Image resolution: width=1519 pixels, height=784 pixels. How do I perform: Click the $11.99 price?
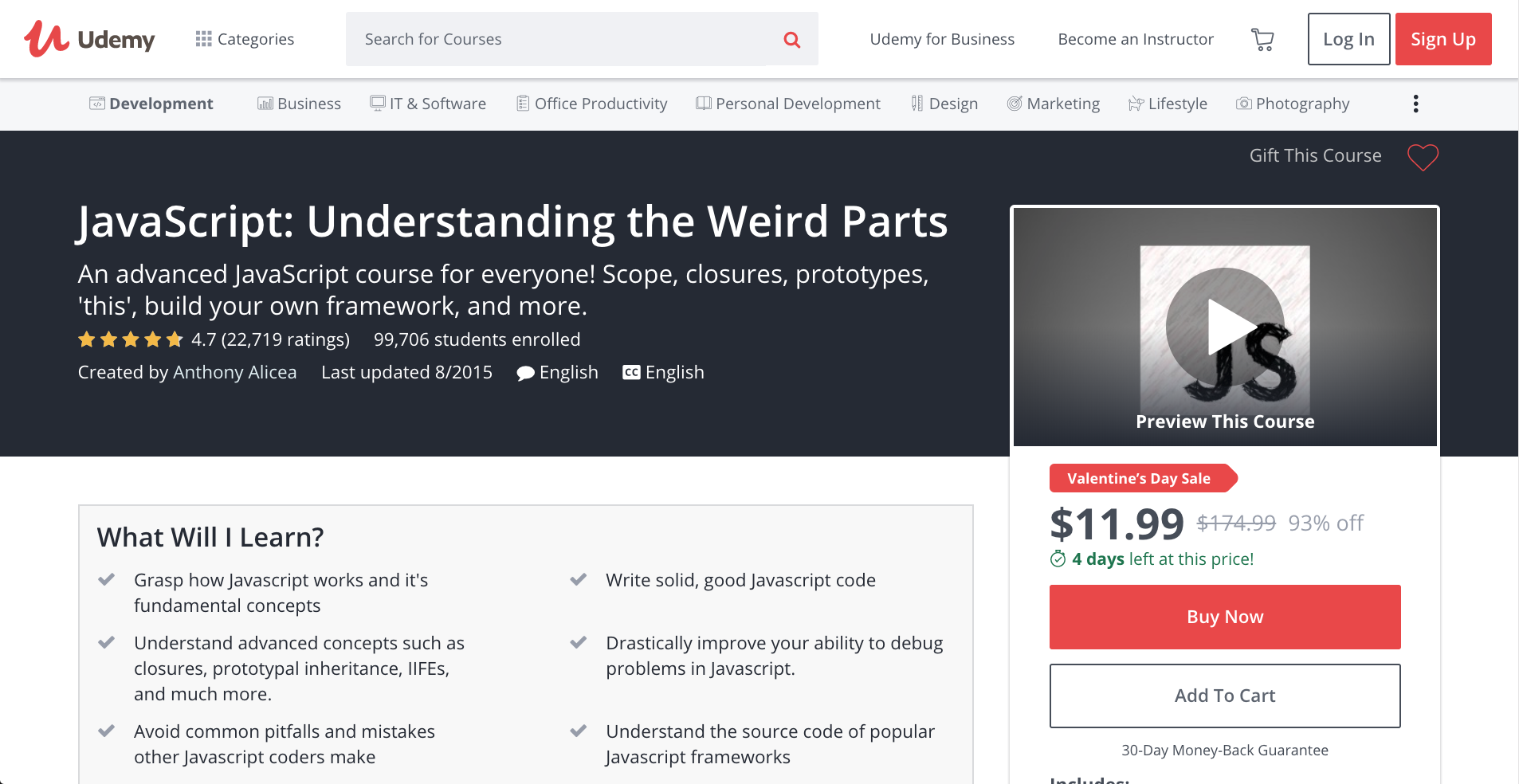coord(1117,523)
